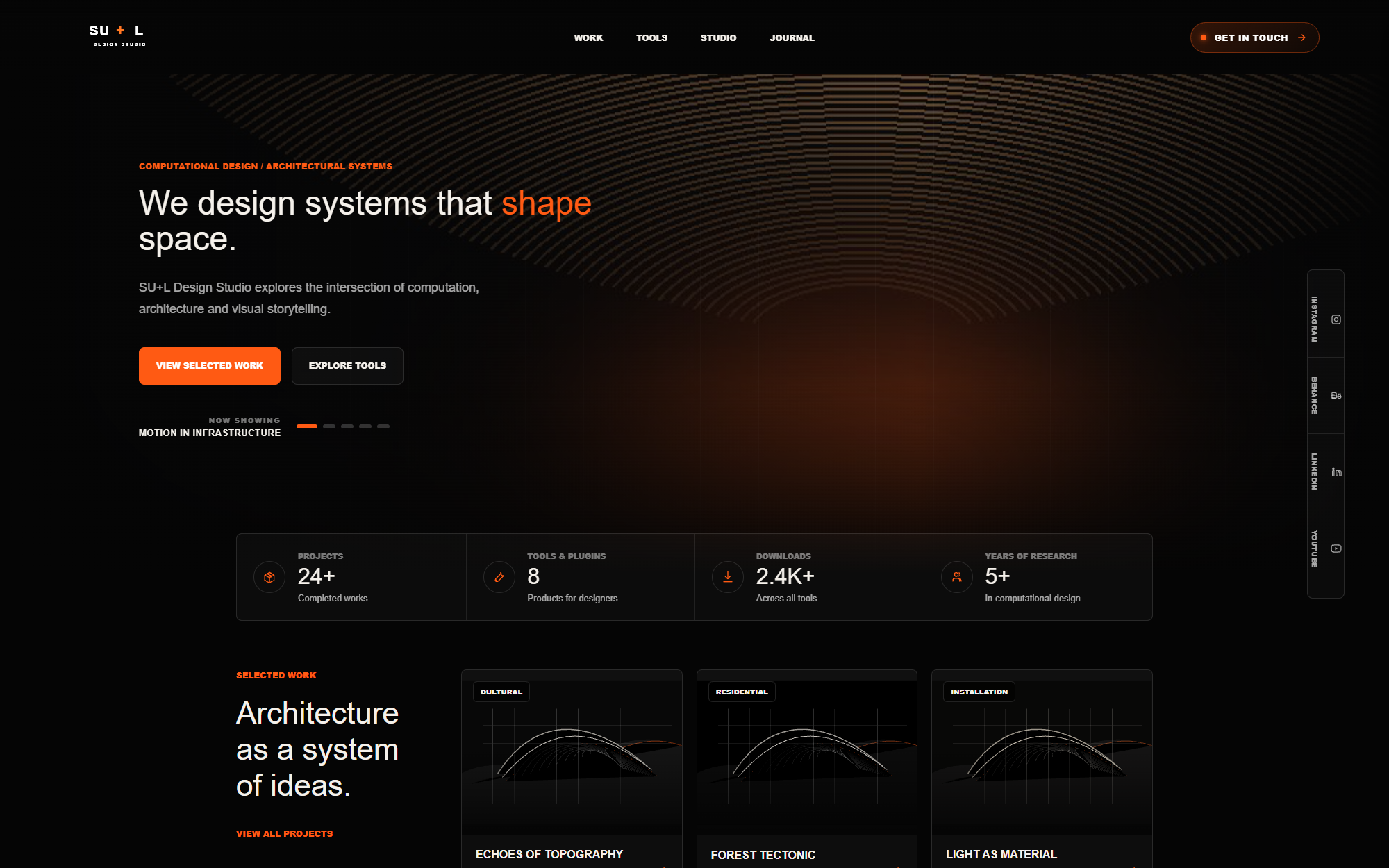
Task: Click the vertical YouTube label text
Action: tap(1314, 549)
